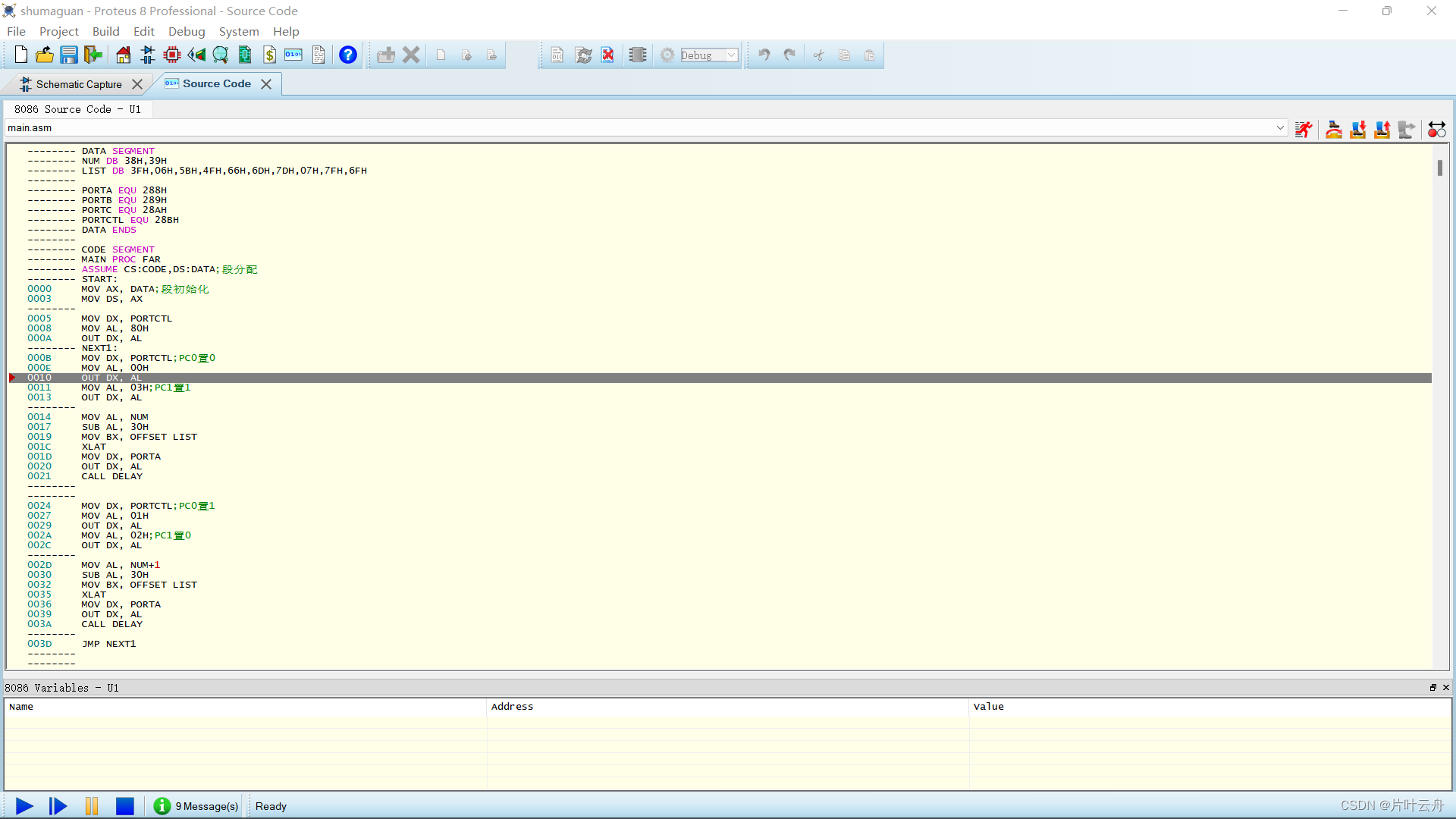
Task: Click the Play simulation button
Action: (24, 805)
